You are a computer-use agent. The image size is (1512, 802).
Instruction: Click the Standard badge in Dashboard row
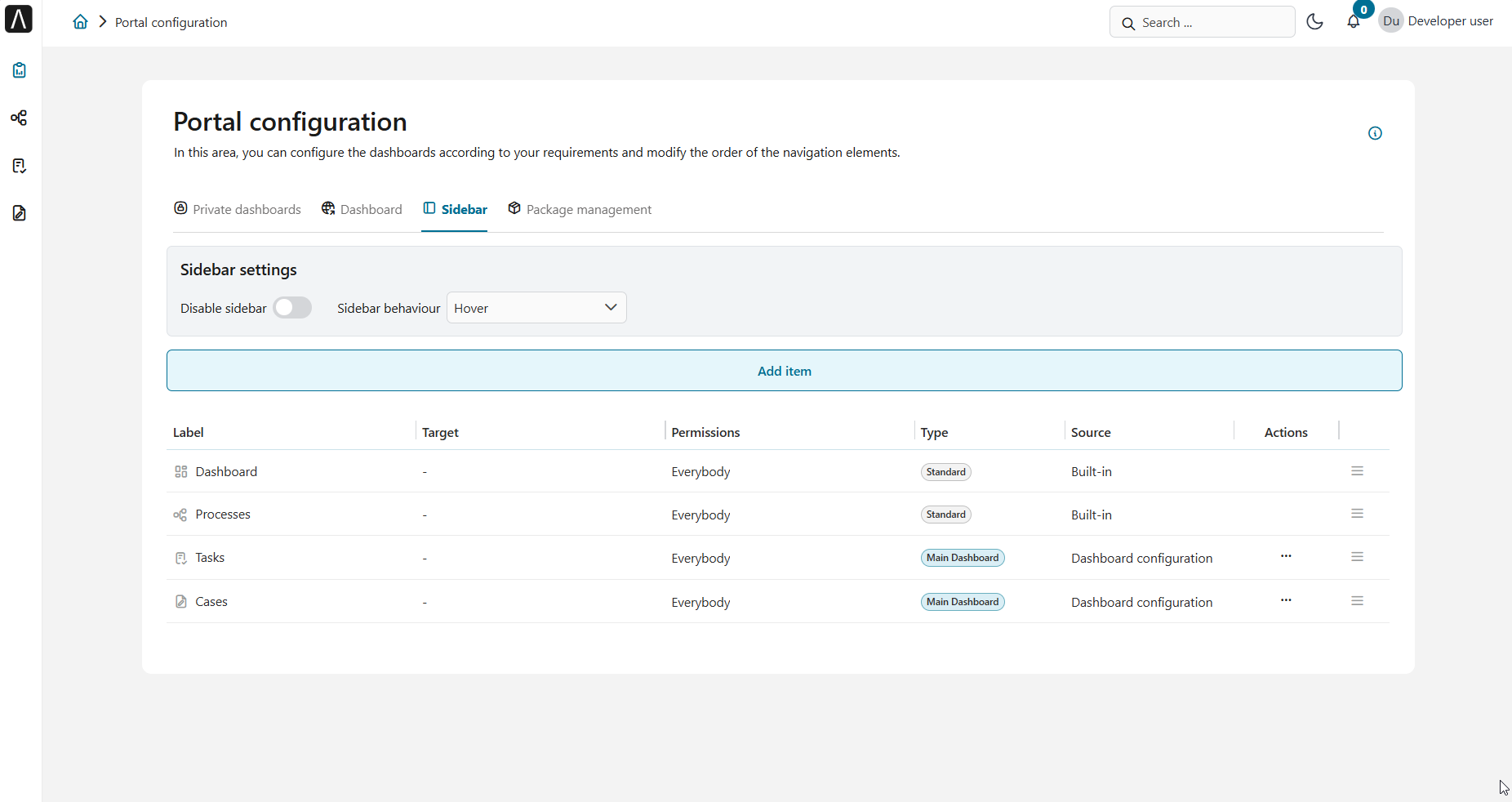[x=946, y=472]
